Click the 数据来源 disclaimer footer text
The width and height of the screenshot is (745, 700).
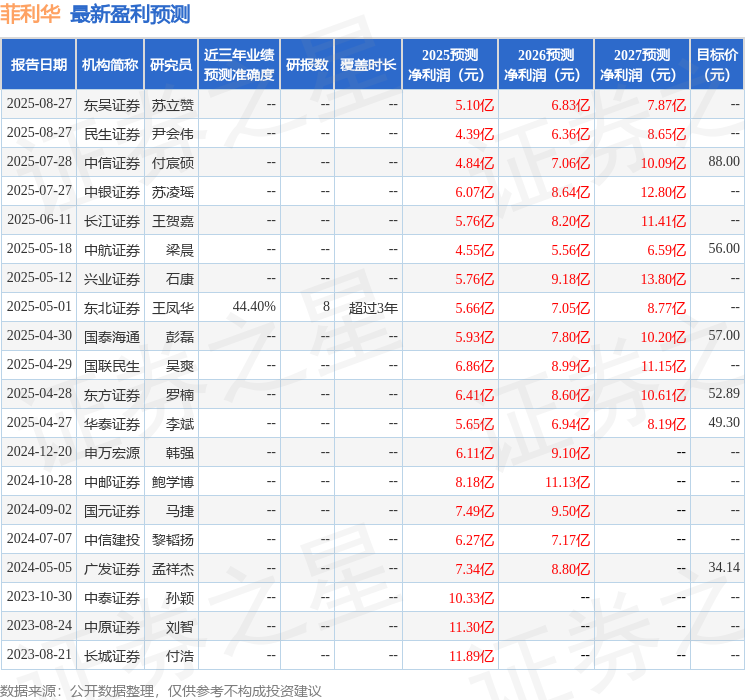[x=161, y=691]
